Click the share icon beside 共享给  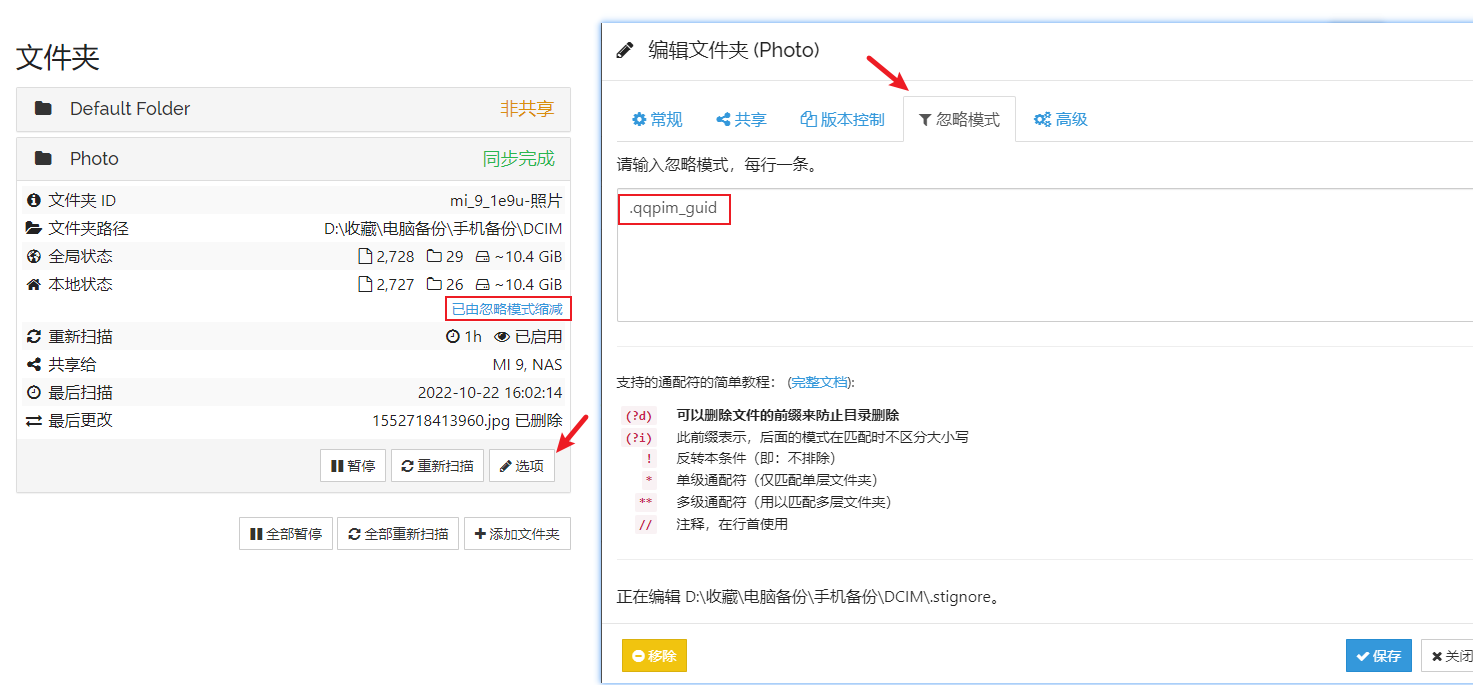[34, 365]
